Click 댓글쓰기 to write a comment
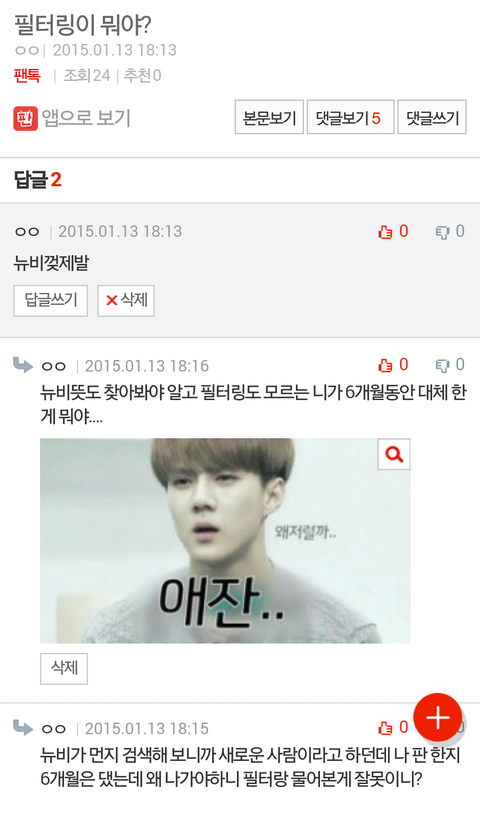The width and height of the screenshot is (480, 820). [432, 117]
